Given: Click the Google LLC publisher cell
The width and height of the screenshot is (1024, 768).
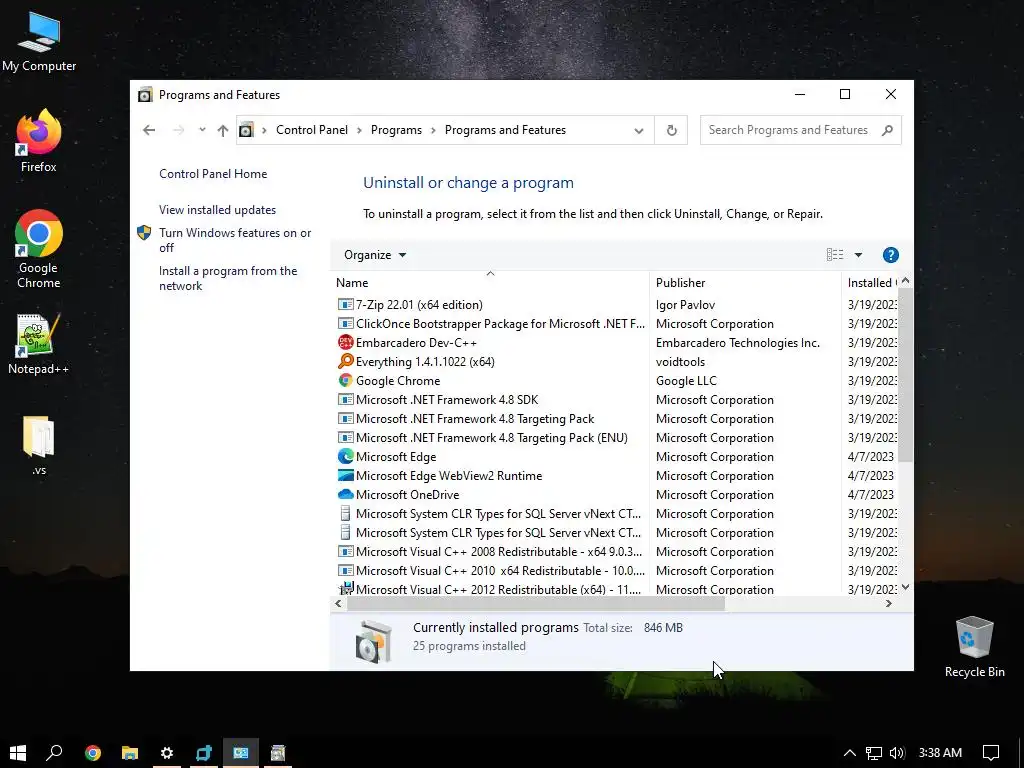Looking at the screenshot, I should tap(686, 381).
